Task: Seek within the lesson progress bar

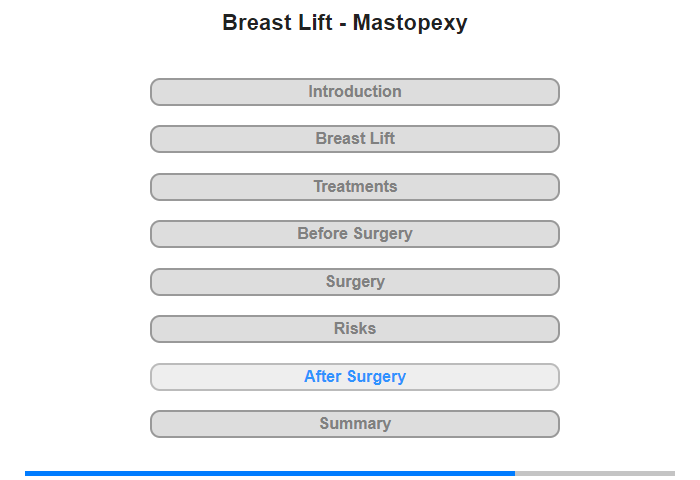Action: [x=350, y=473]
